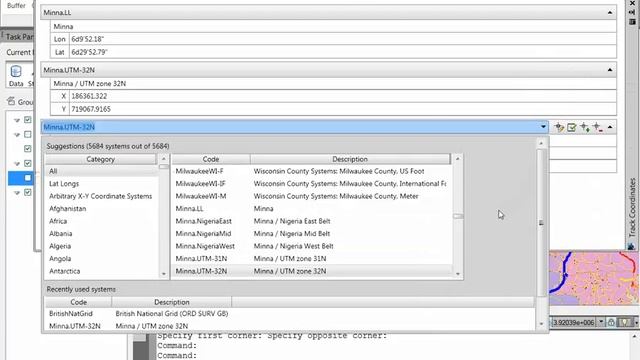
Task: Select the Minna.LL code in suggestions list
Action: tap(189, 209)
